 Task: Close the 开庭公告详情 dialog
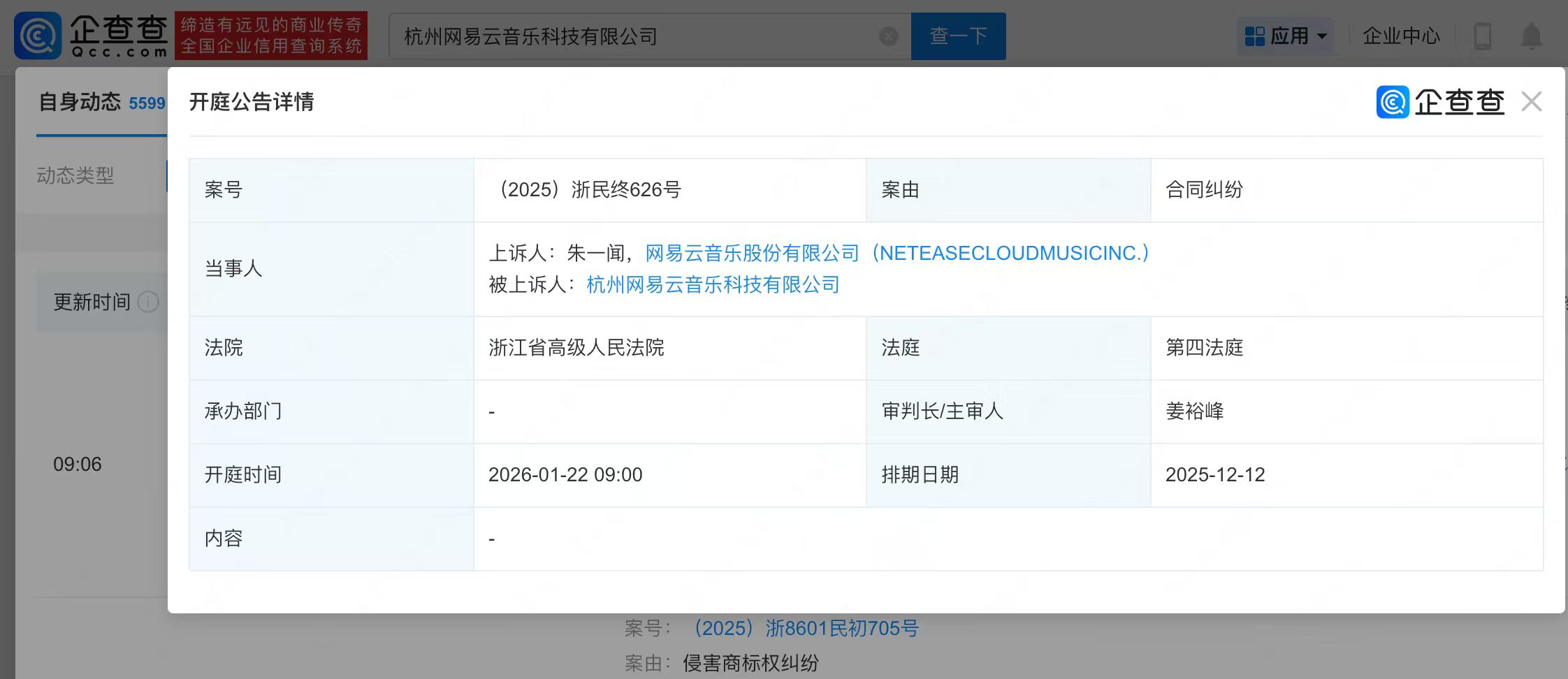click(1531, 102)
